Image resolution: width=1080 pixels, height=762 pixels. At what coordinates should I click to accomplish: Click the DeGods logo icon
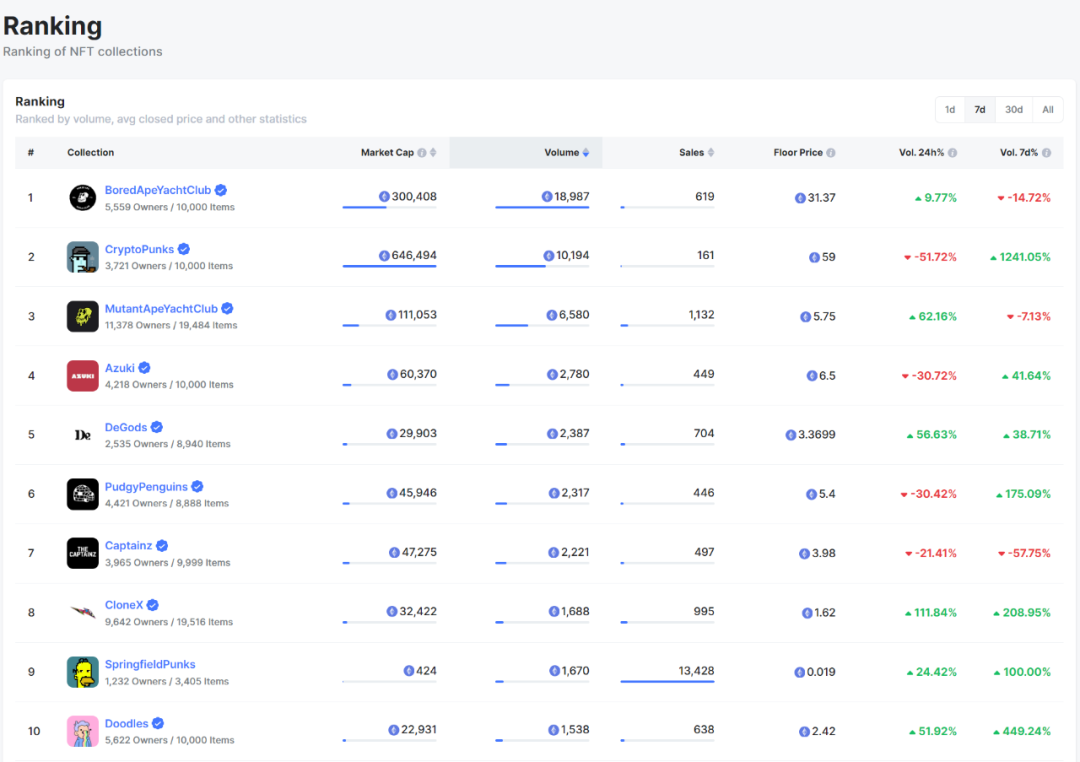(83, 435)
